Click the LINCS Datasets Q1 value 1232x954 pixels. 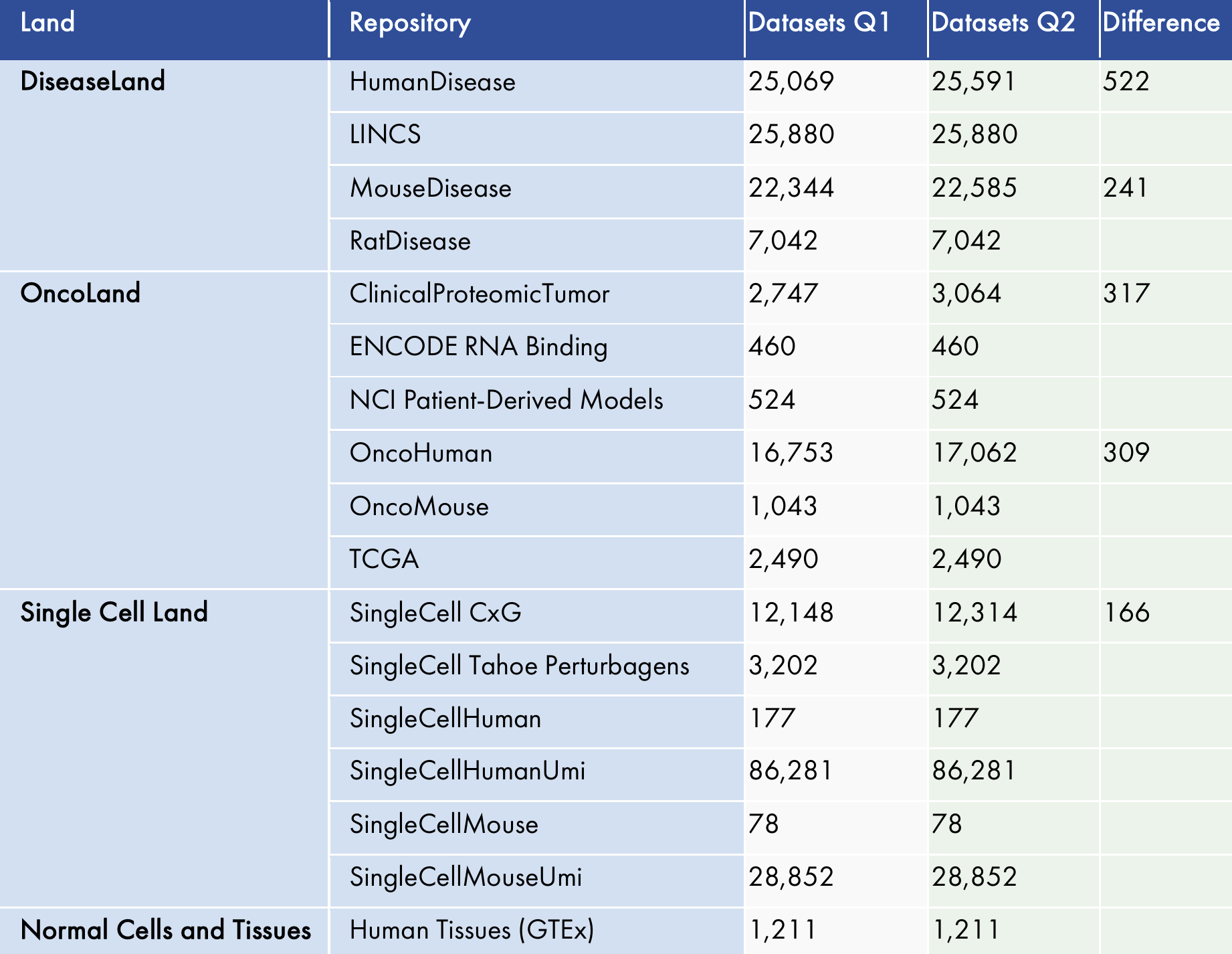click(x=791, y=135)
